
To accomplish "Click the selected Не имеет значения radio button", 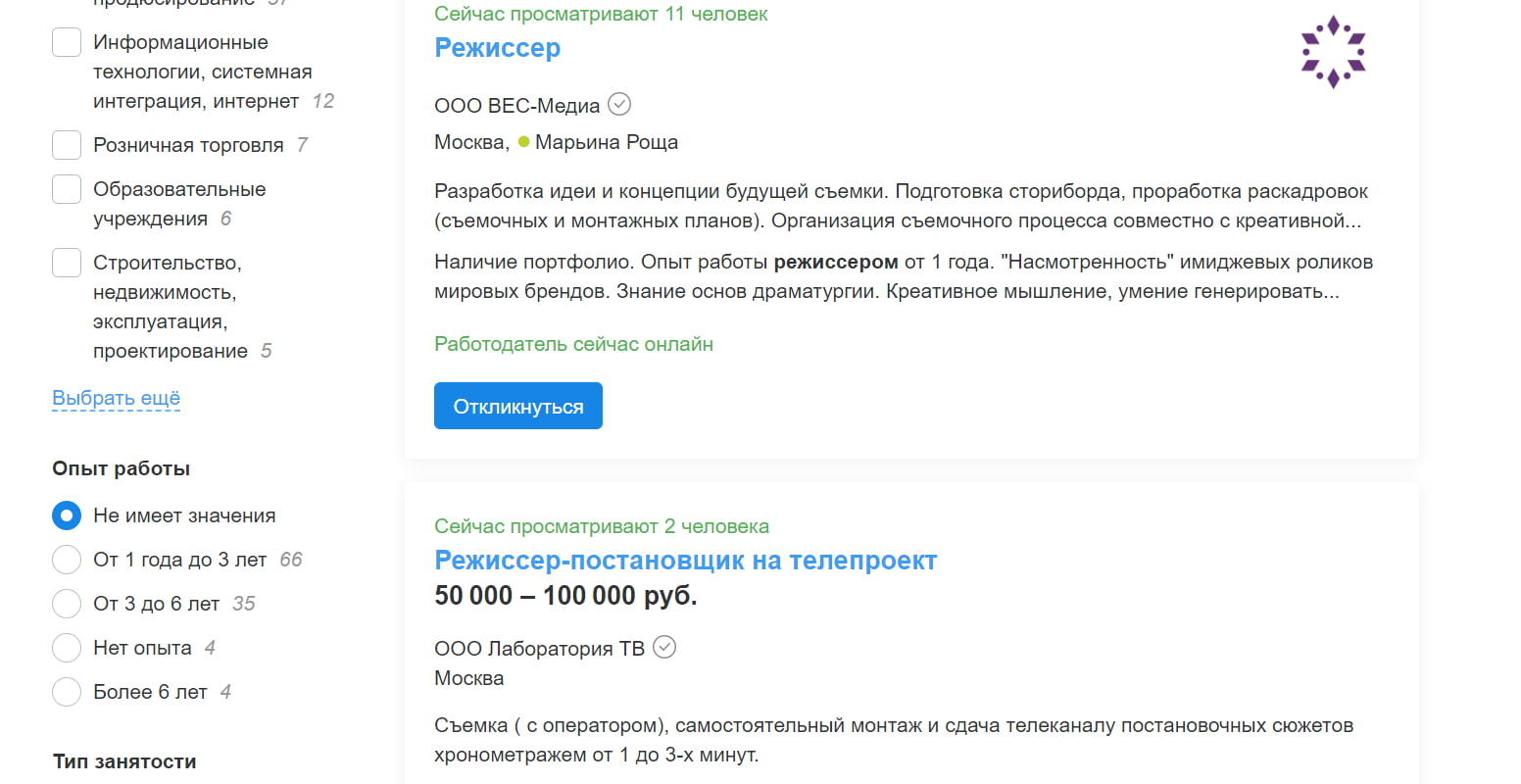I will pyautogui.click(x=66, y=514).
